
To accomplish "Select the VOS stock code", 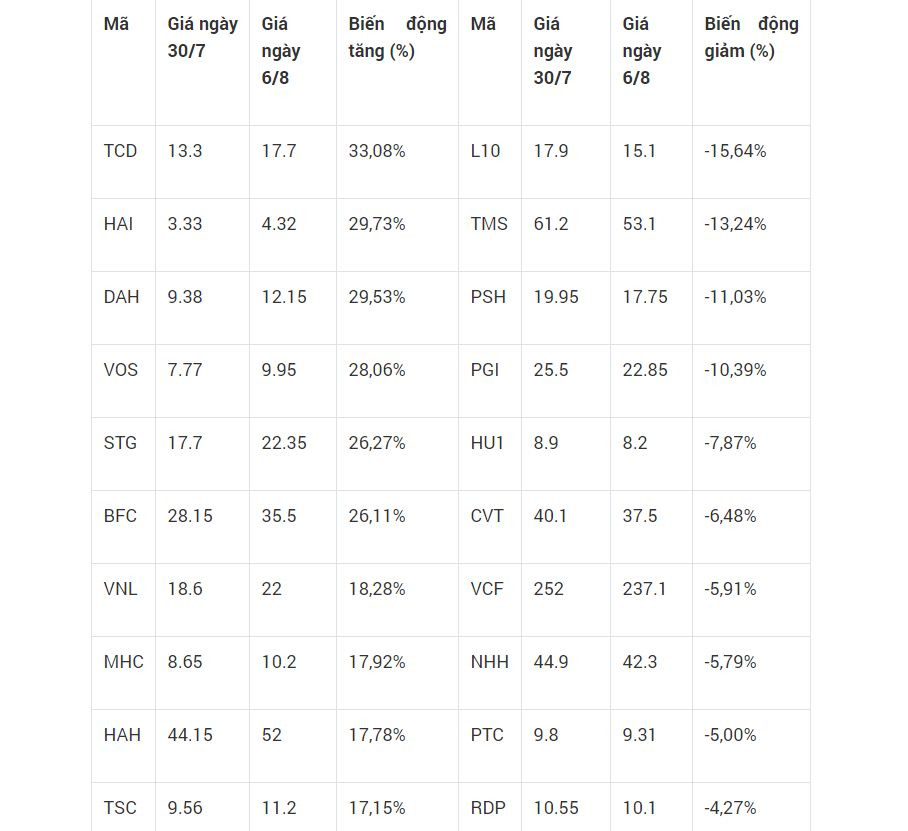I will pos(121,370).
